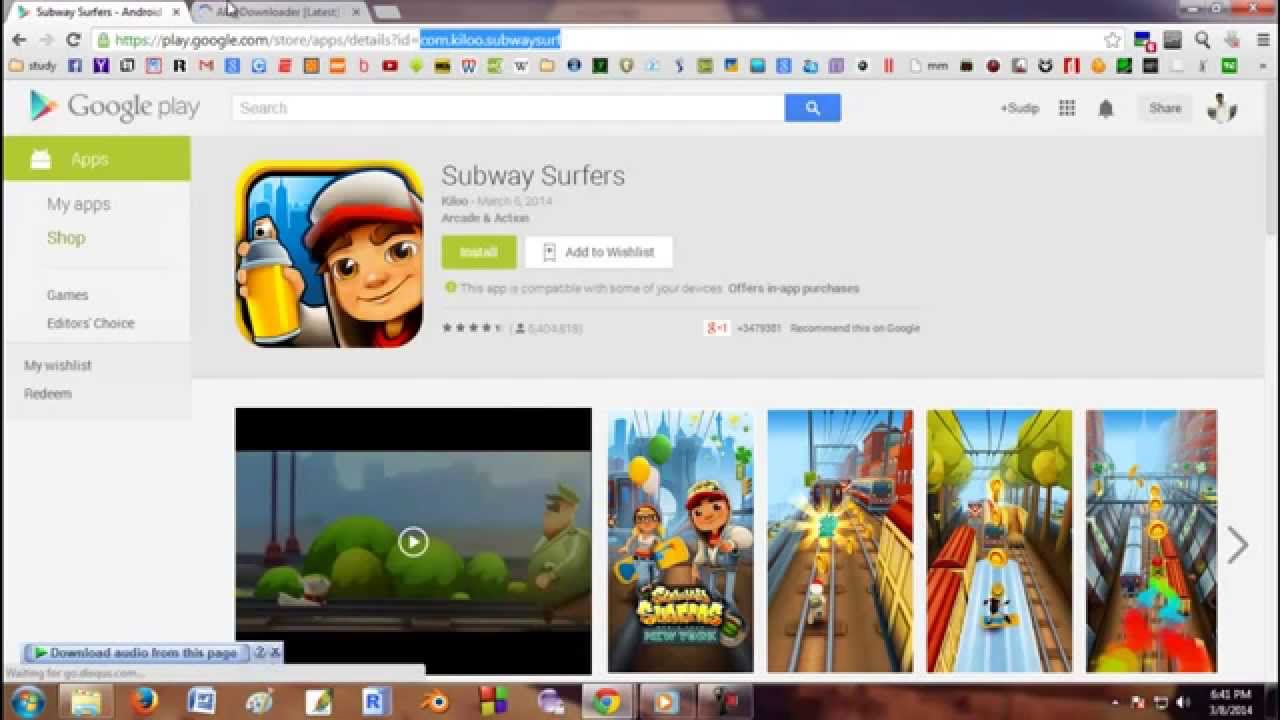1280x720 pixels.
Task: Click the Redeem link
Action: [x=48, y=393]
